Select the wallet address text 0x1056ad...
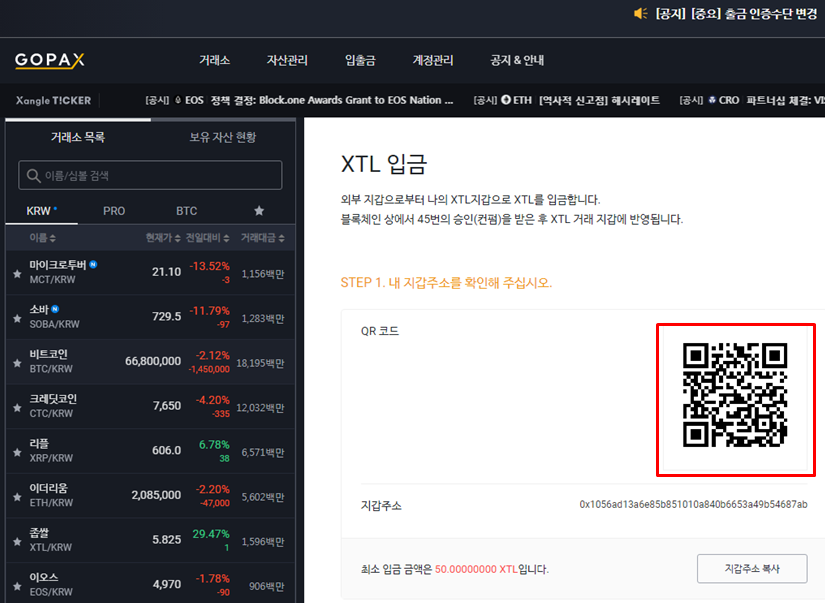 click(x=693, y=505)
